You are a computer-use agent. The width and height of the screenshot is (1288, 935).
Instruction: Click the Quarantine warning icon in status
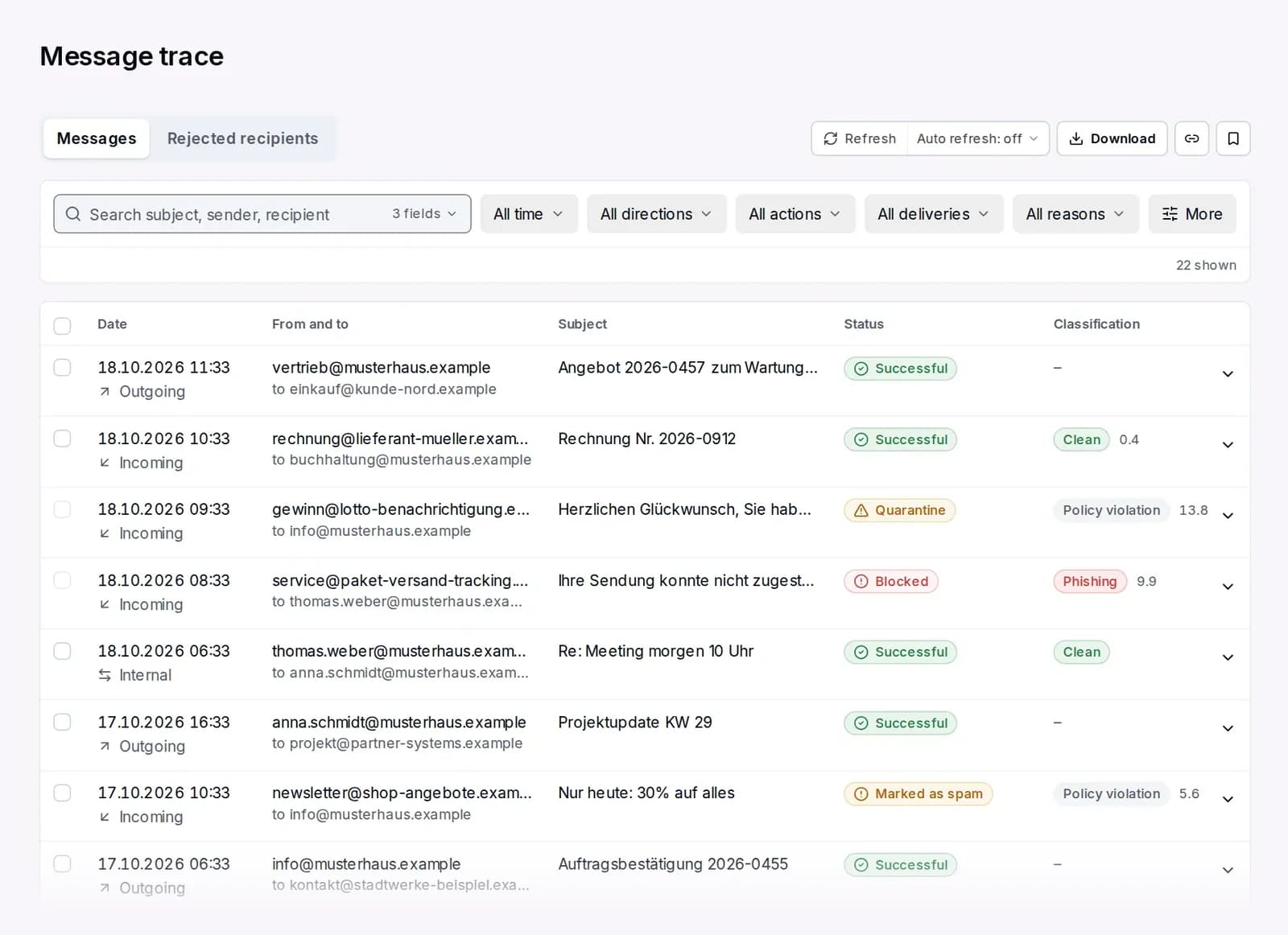(x=861, y=510)
